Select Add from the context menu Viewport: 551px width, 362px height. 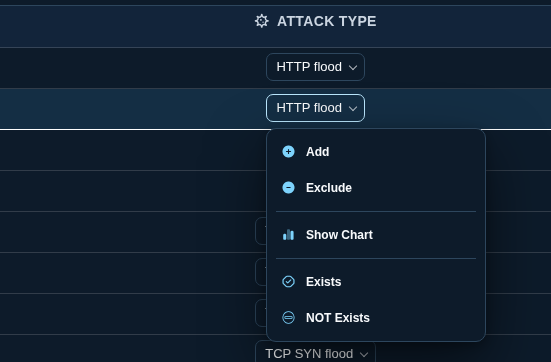pyautogui.click(x=376, y=152)
